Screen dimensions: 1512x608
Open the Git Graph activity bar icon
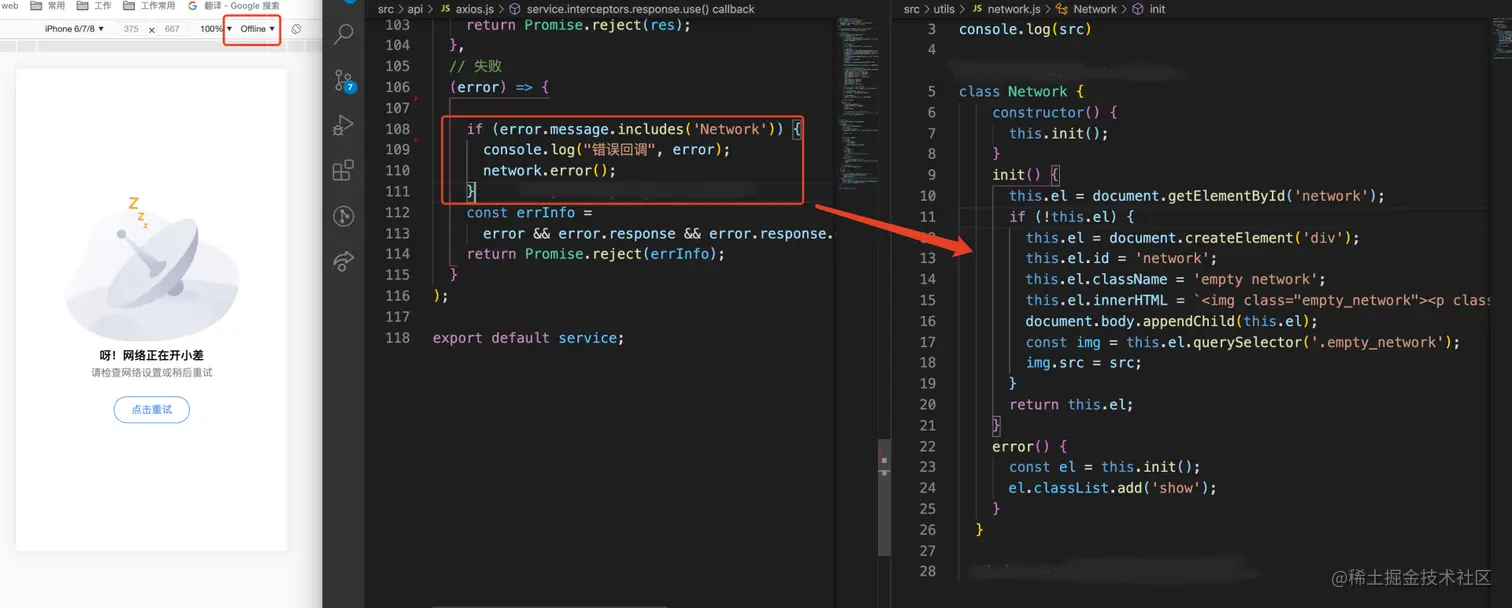343,216
